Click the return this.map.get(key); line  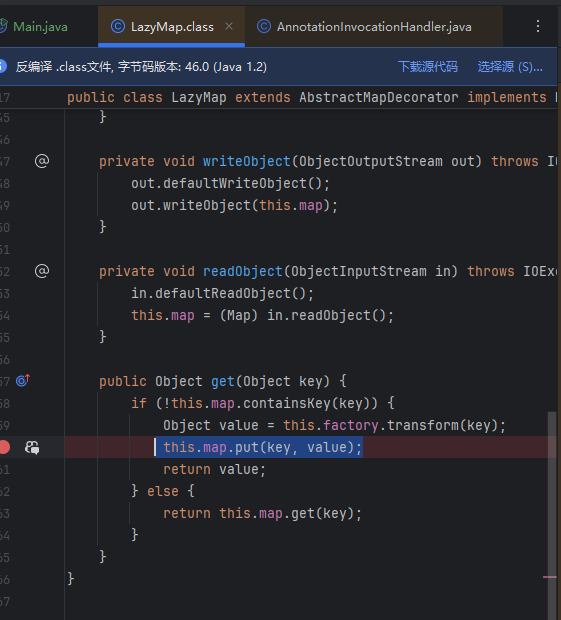(263, 513)
